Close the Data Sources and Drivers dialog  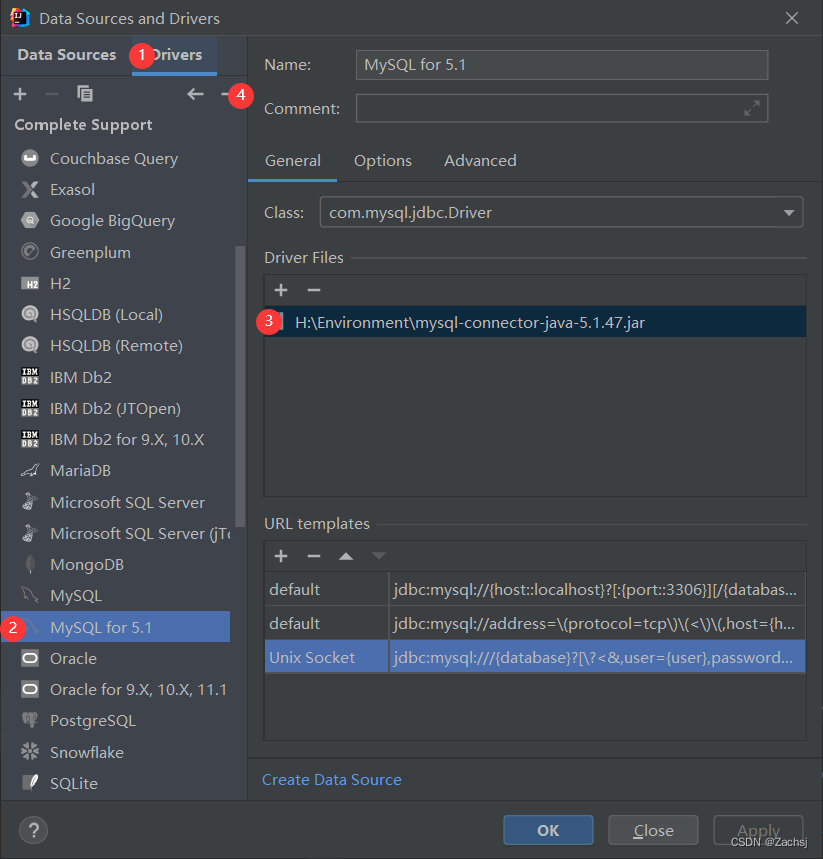[x=792, y=18]
